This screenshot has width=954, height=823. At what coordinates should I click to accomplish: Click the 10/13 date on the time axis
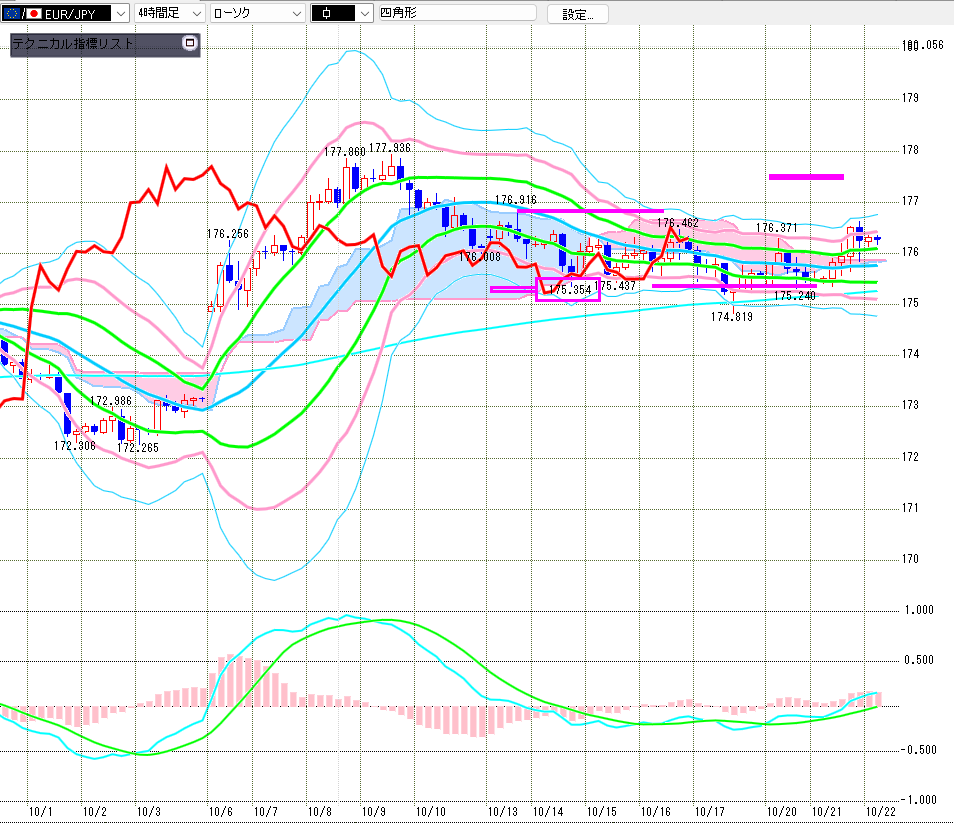click(x=502, y=811)
